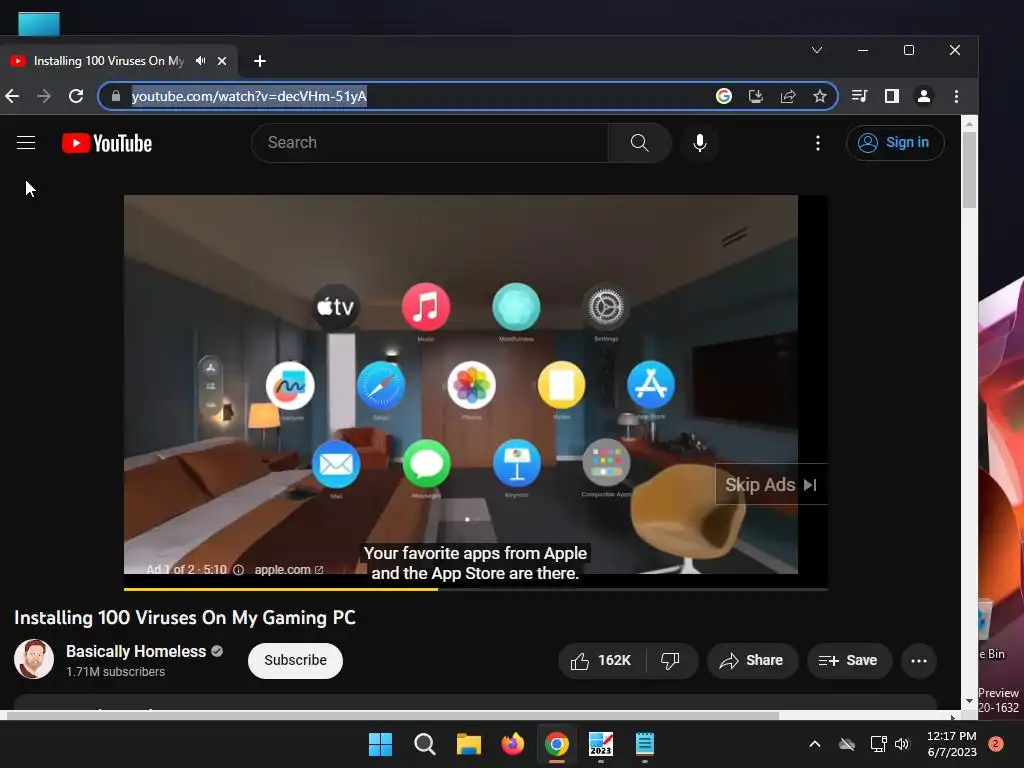1024x768 pixels.
Task: Open more actions ellipsis under video
Action: click(919, 661)
